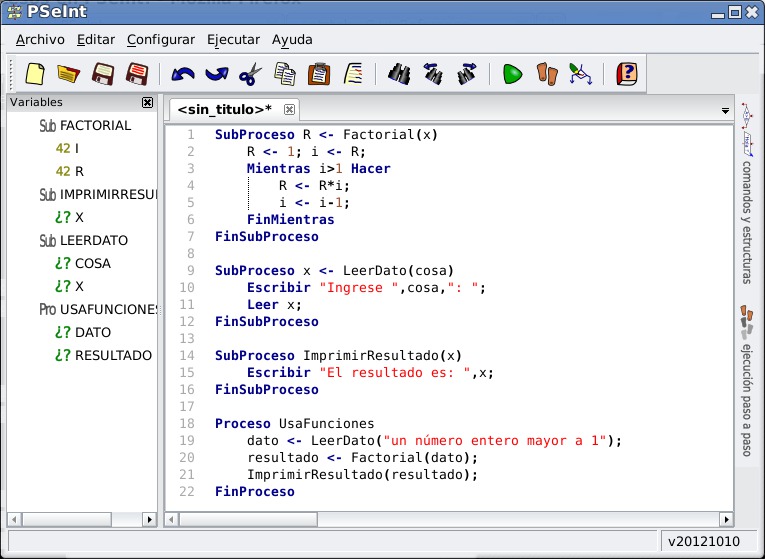Click line number 1 in the margin
This screenshot has height=559, width=765.
point(190,135)
